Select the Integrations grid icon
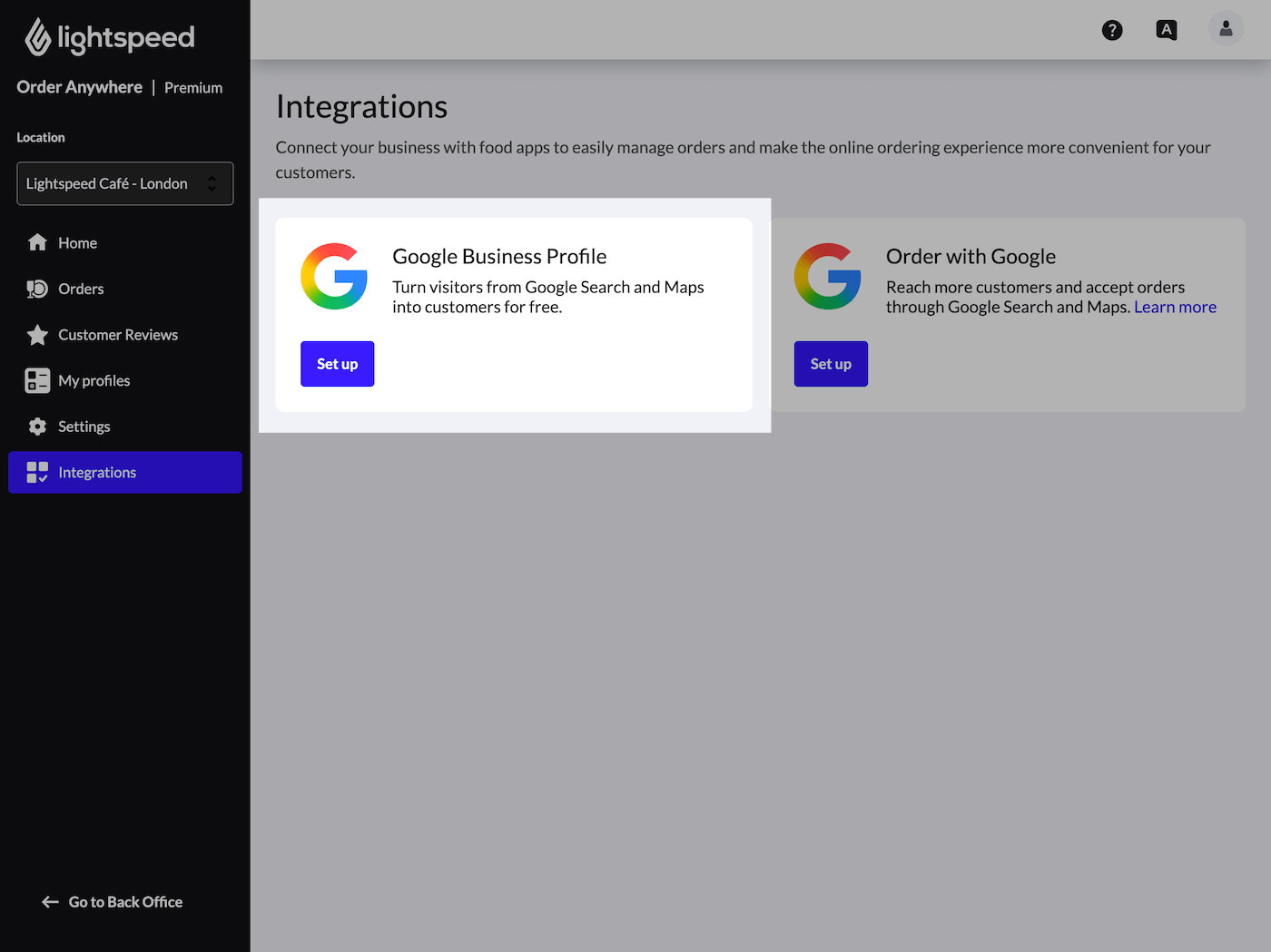 point(37,472)
